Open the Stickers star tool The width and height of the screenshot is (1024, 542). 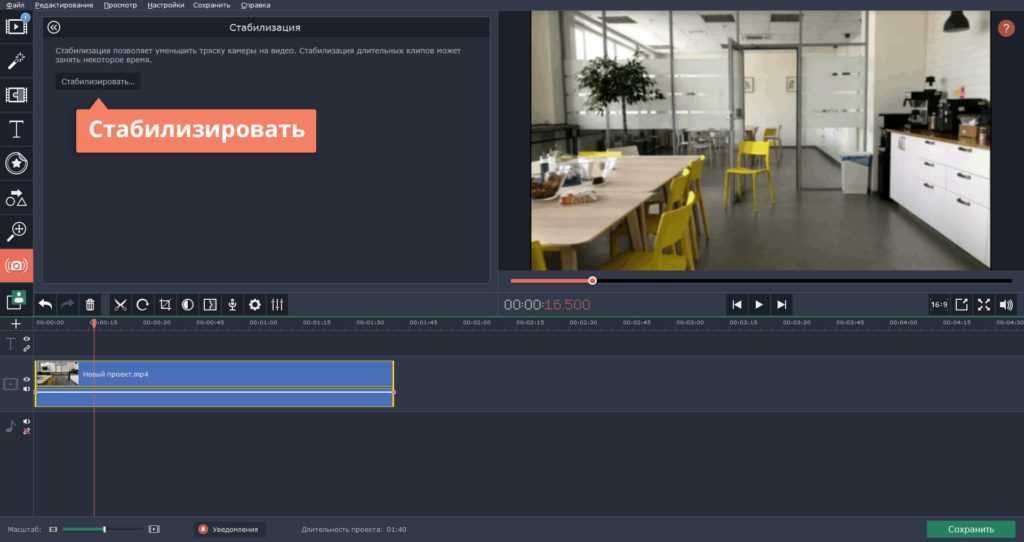16,163
